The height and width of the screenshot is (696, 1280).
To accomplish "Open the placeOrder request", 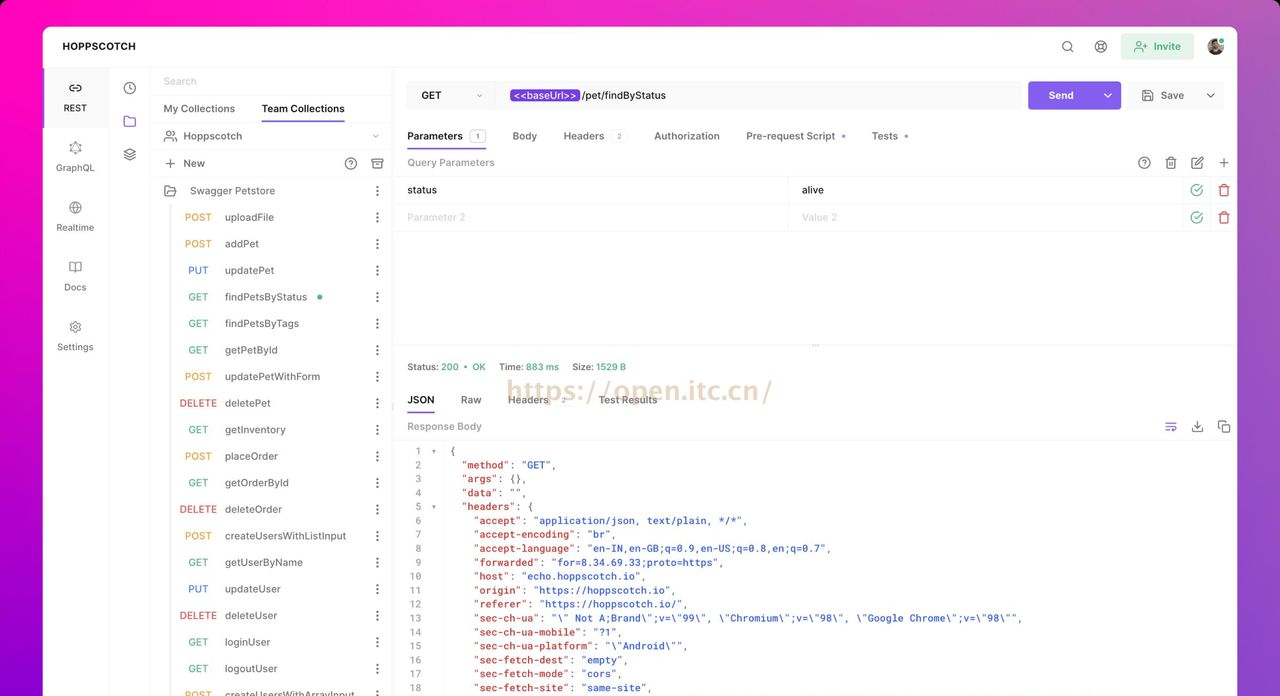I will pyautogui.click(x=252, y=456).
